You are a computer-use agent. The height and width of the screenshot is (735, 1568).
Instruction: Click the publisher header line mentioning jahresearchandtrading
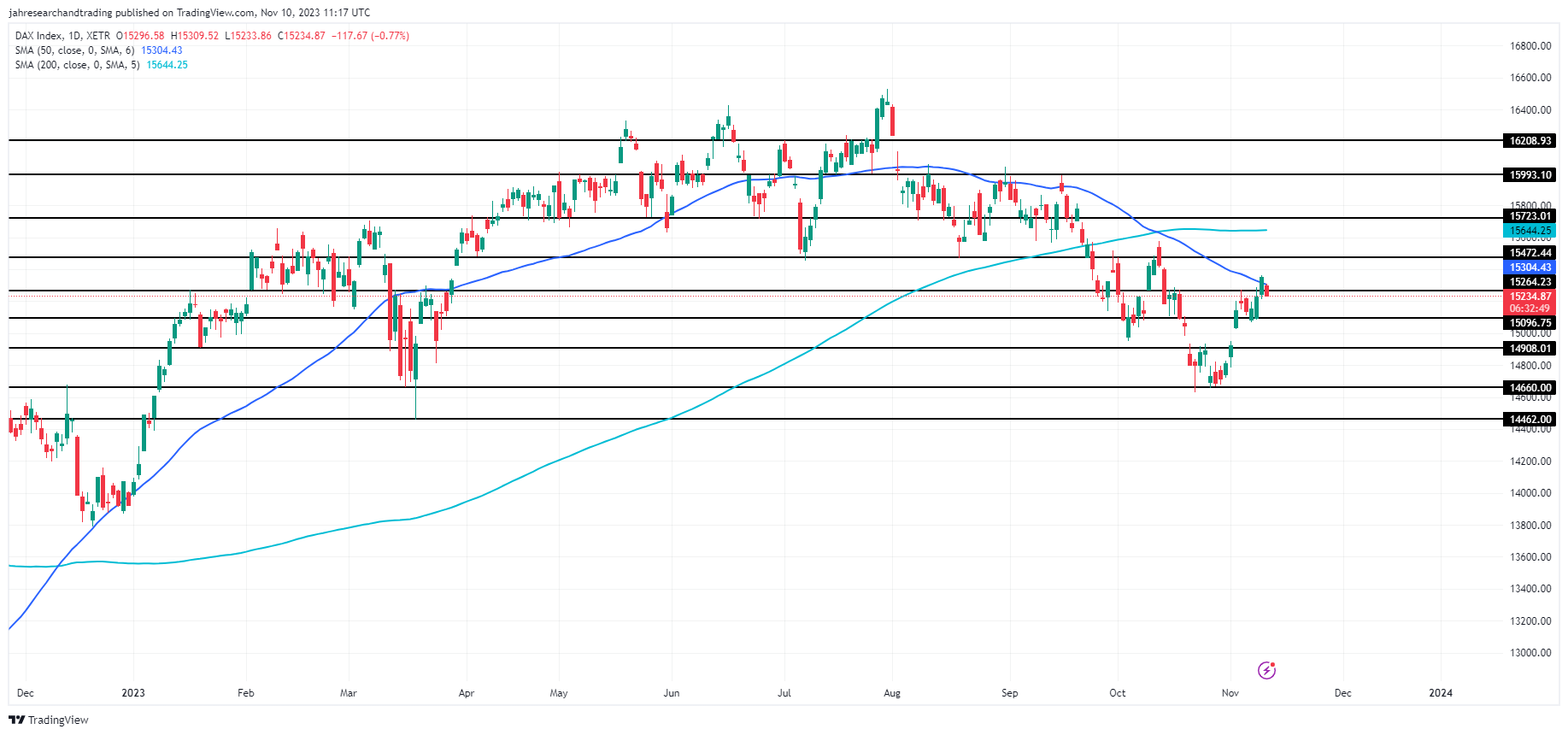[190, 13]
